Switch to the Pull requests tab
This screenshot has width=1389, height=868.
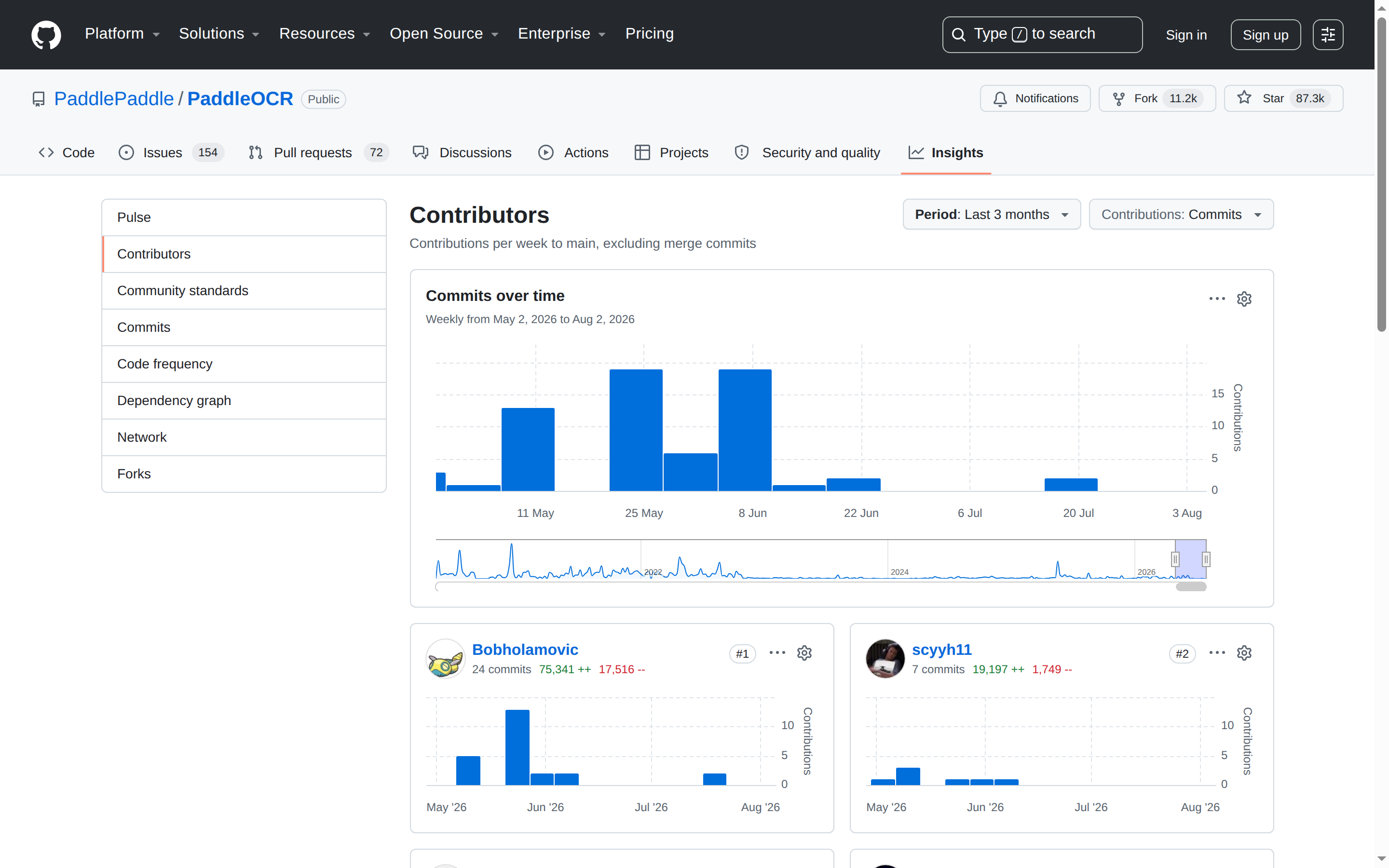(318, 153)
